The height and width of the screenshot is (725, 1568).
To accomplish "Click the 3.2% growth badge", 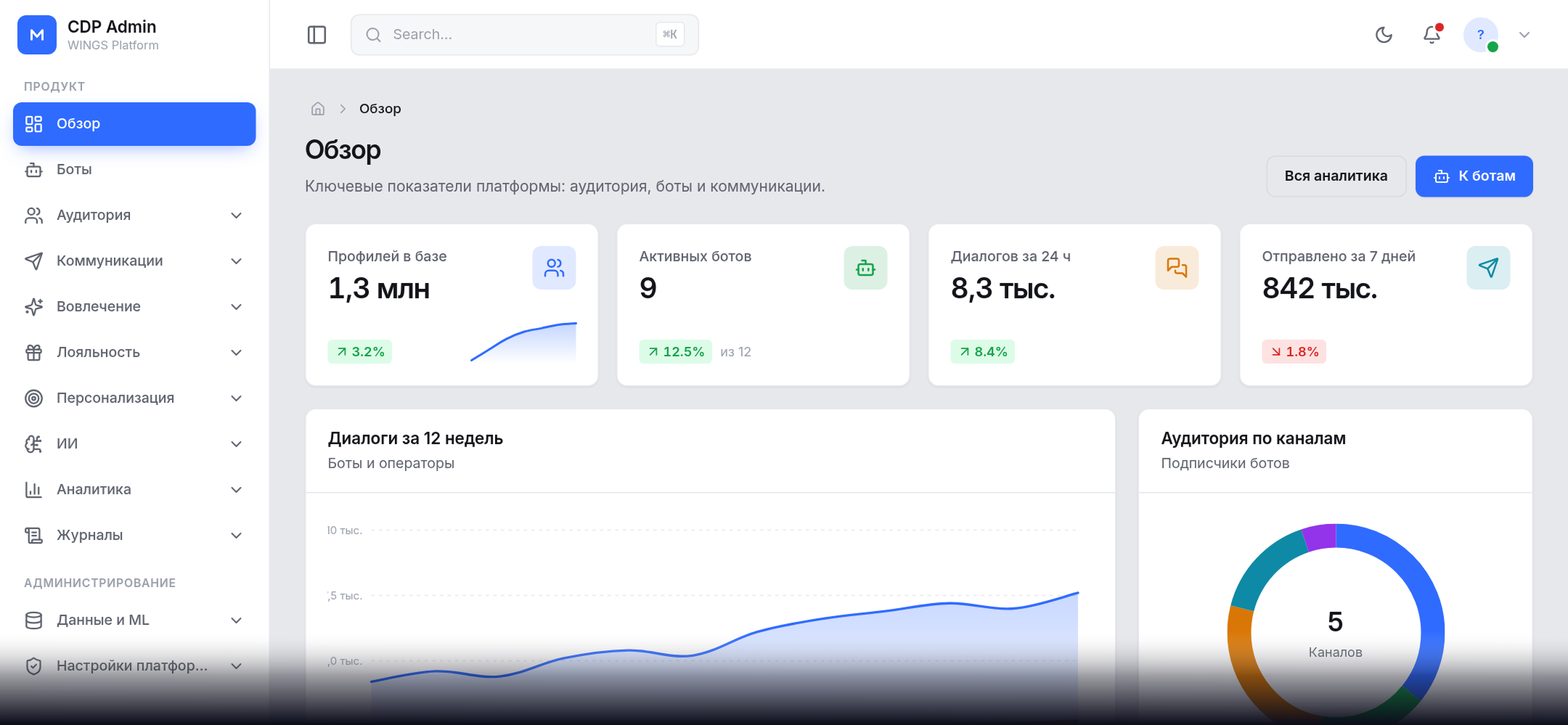I will coord(359,352).
